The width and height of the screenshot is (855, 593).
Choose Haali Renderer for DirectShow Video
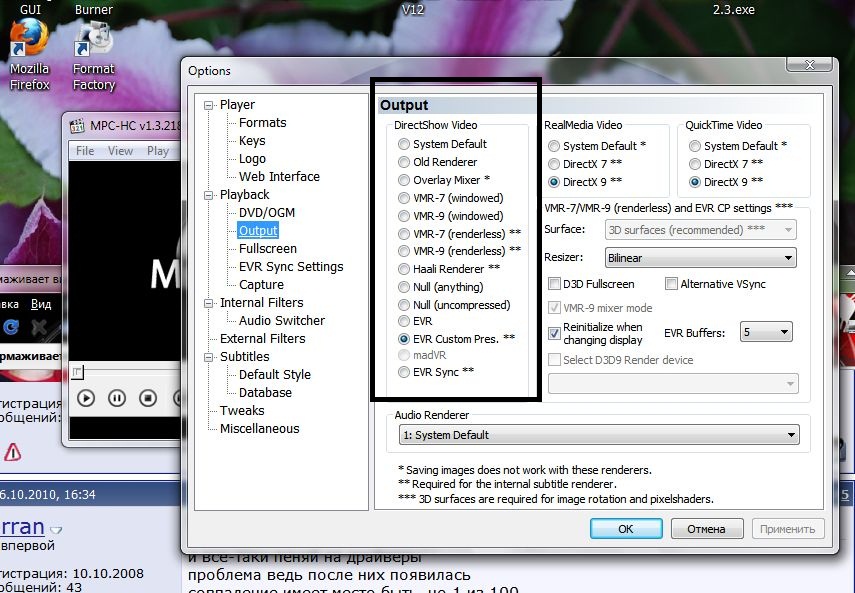[x=404, y=269]
